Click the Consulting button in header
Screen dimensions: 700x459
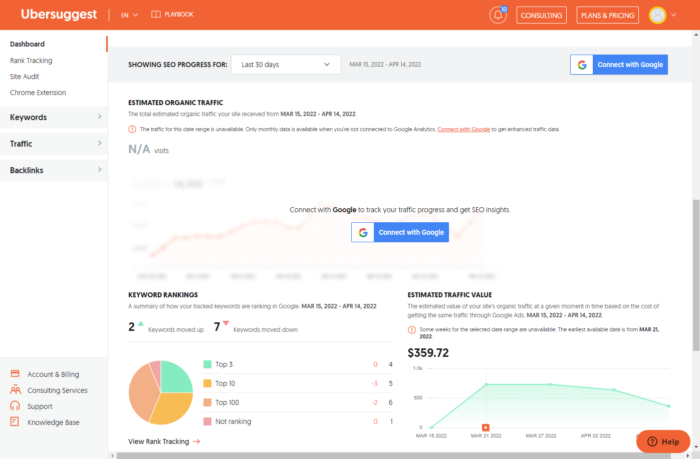click(x=542, y=15)
